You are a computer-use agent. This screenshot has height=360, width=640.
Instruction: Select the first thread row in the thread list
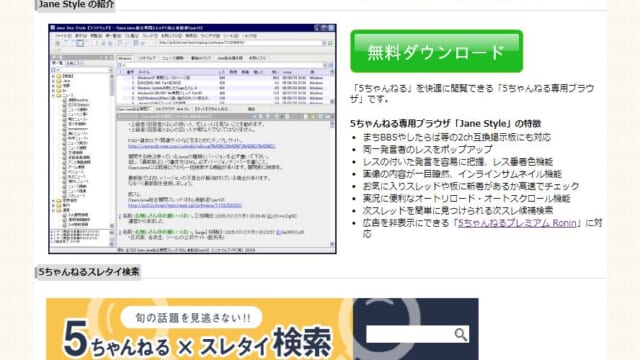(x=224, y=78)
